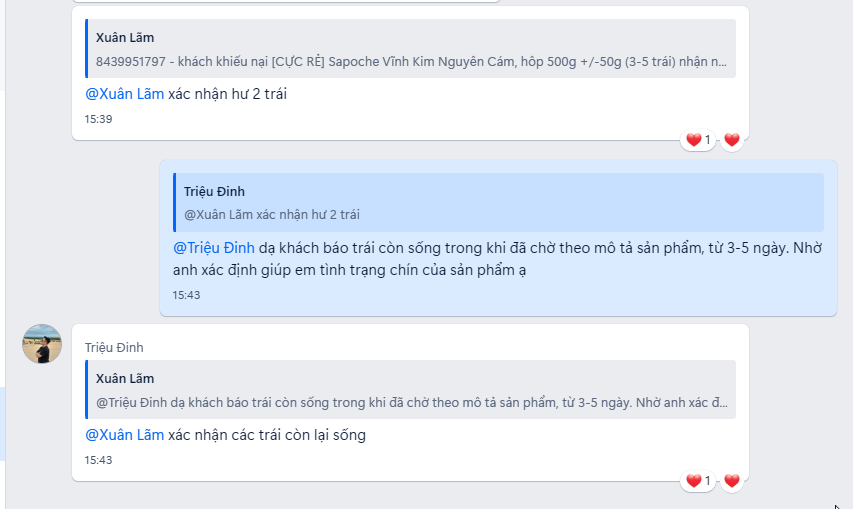
Task: Jump to quoted Triệu Đinh 'xác nhận hư 2 trái'
Action: pyautogui.click(x=498, y=202)
